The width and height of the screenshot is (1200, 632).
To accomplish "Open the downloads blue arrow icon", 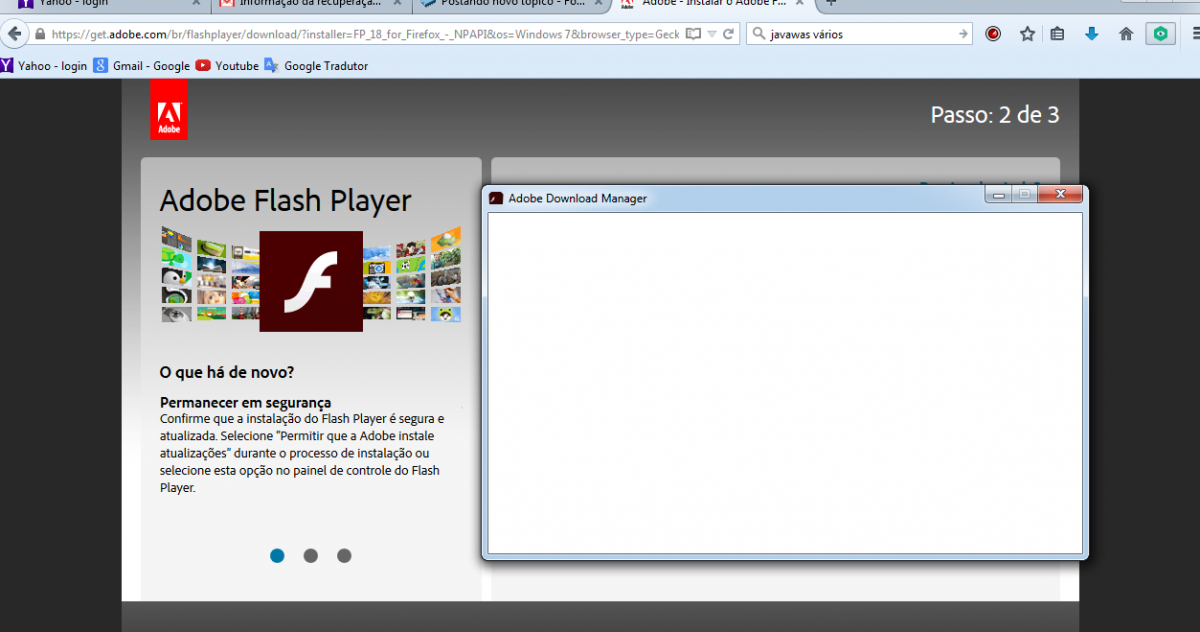I will tap(1091, 34).
